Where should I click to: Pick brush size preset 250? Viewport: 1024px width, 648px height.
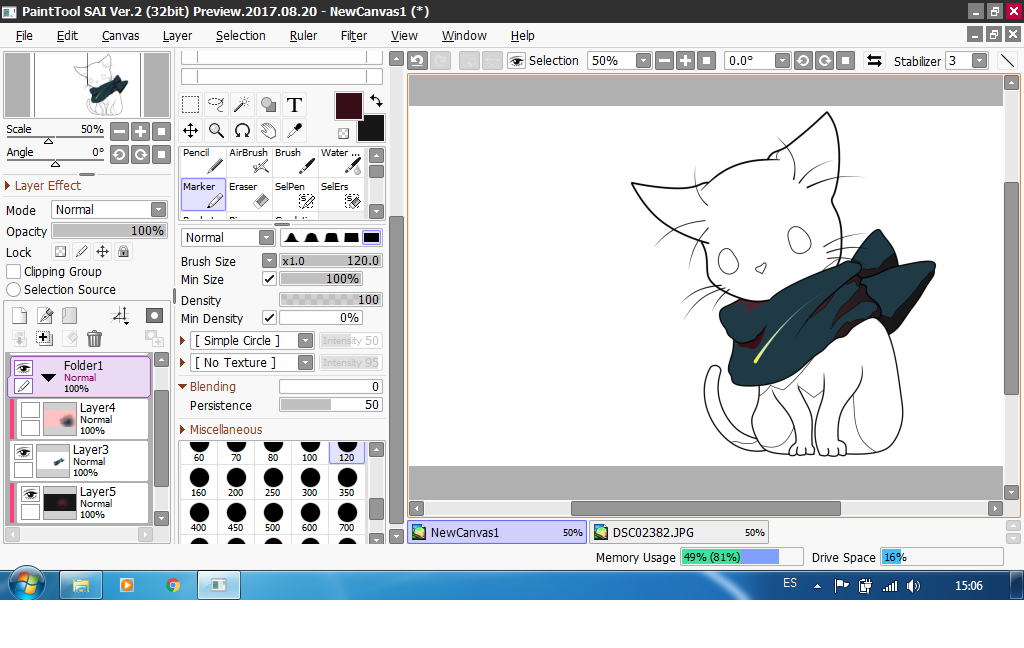click(273, 483)
